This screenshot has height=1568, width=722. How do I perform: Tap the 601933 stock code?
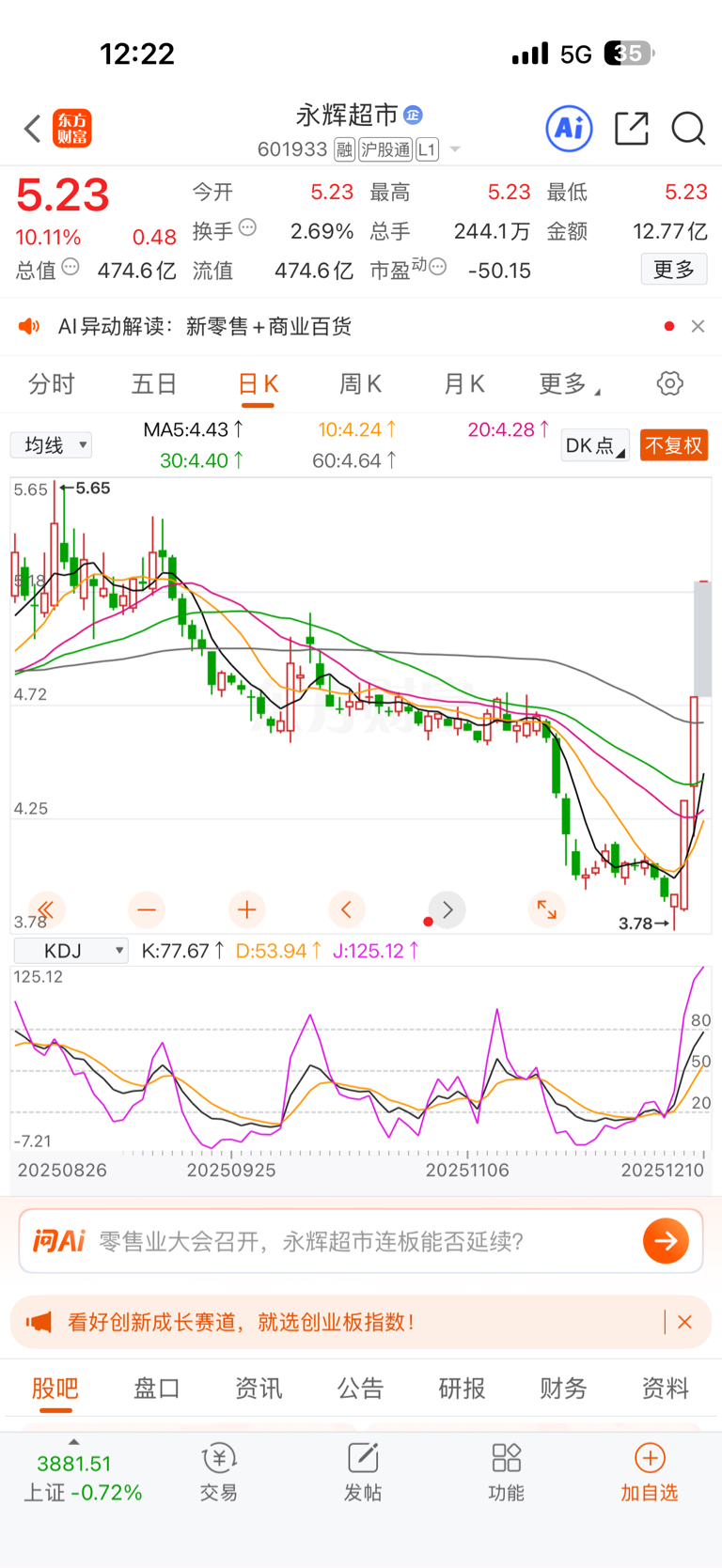(292, 149)
